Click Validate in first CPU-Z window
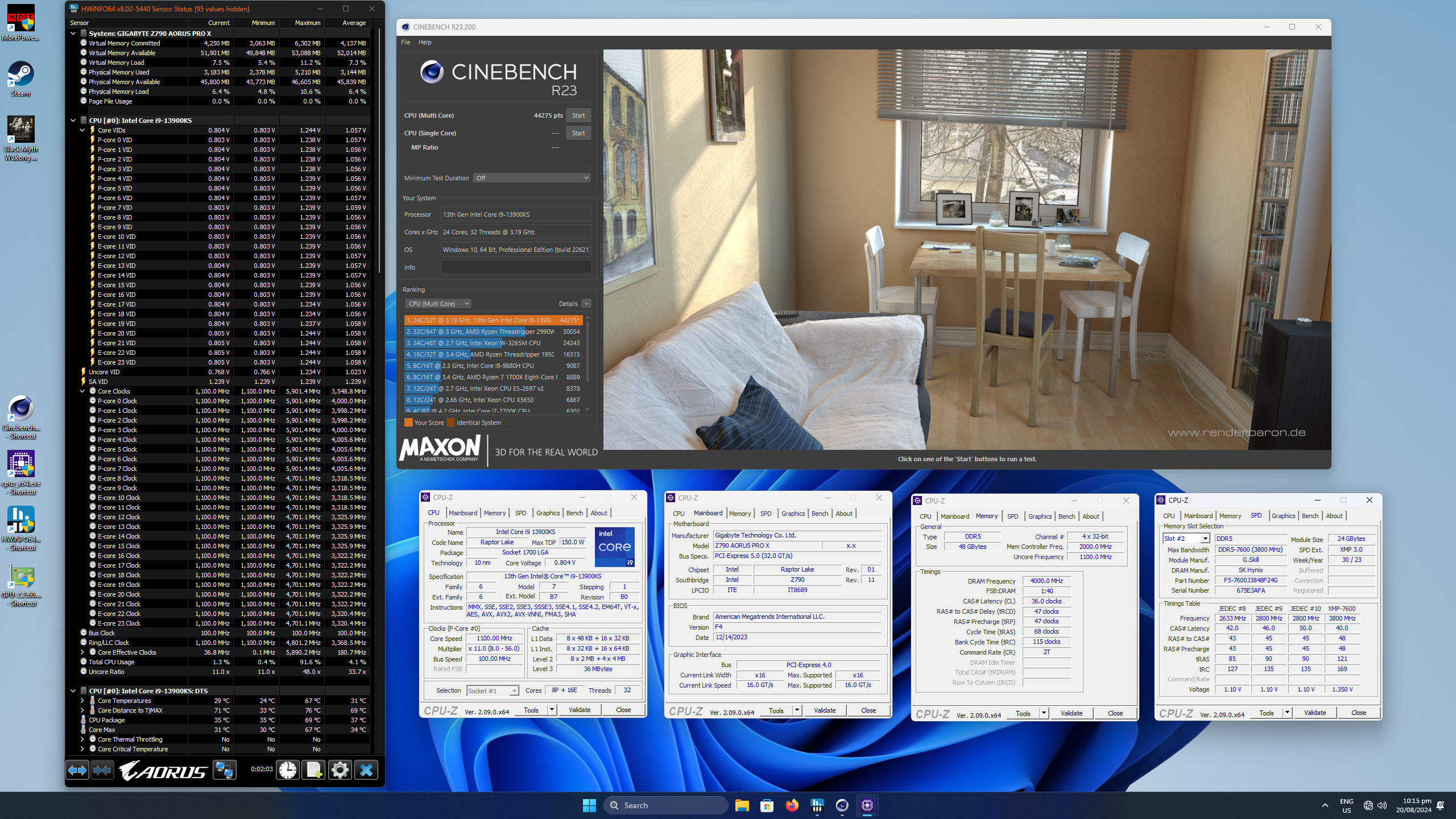The width and height of the screenshot is (1456, 819). coord(580,710)
